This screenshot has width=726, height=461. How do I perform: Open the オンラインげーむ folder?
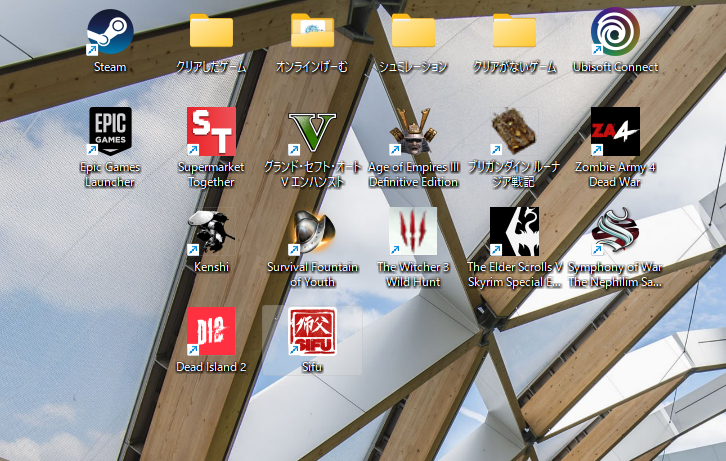[312, 31]
